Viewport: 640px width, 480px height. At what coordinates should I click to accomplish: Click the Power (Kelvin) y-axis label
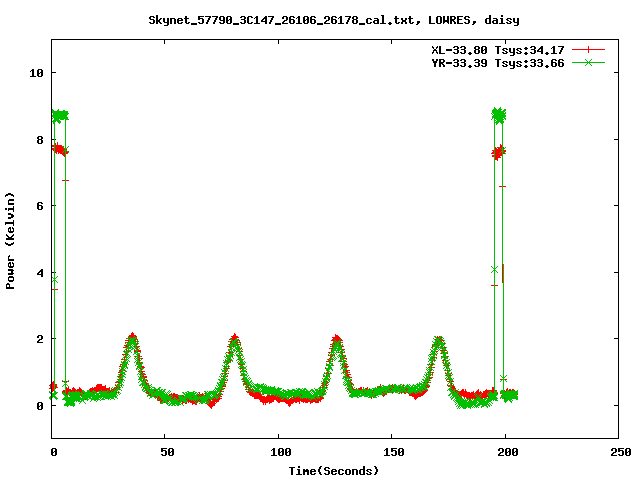tap(10, 241)
